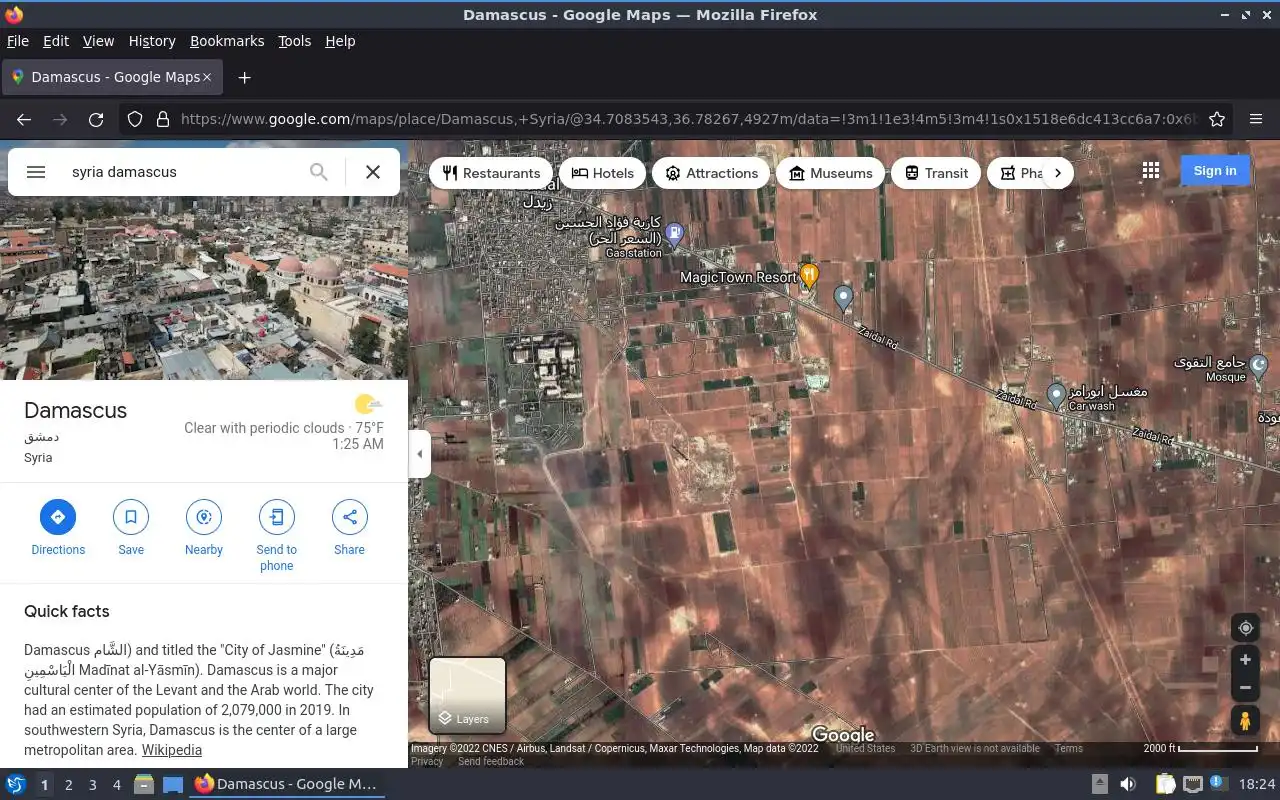Screen dimensions: 1280x800
Task: Click the Privacy link
Action: [427, 762]
